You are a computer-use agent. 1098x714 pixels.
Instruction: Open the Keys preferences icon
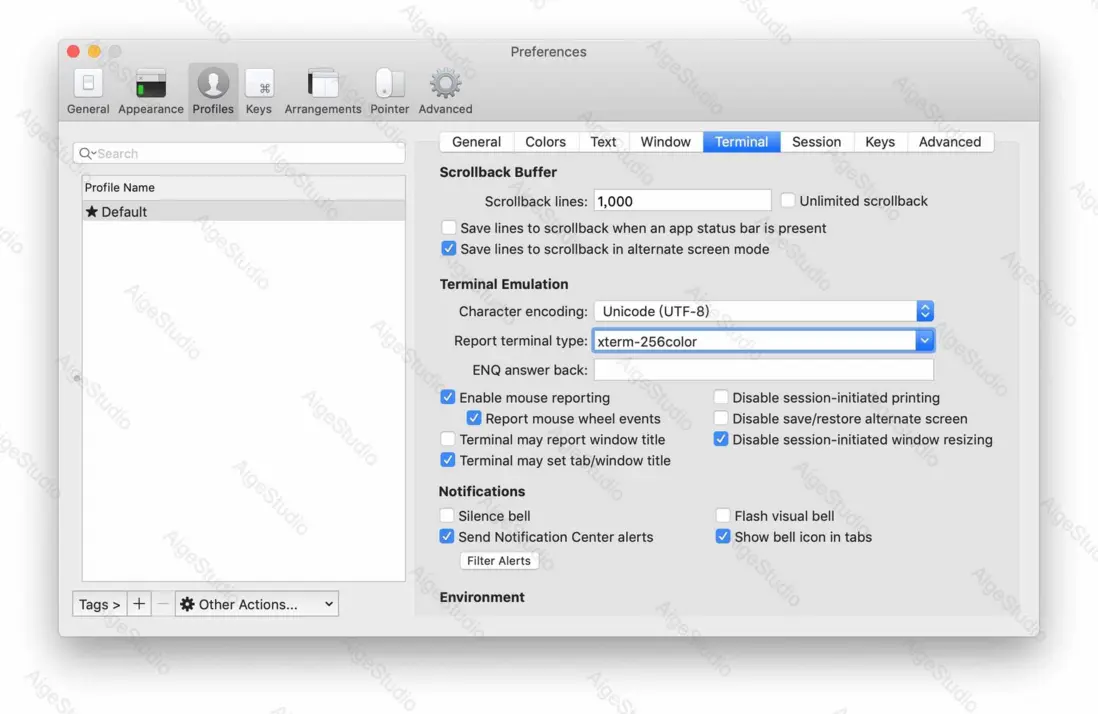258,90
